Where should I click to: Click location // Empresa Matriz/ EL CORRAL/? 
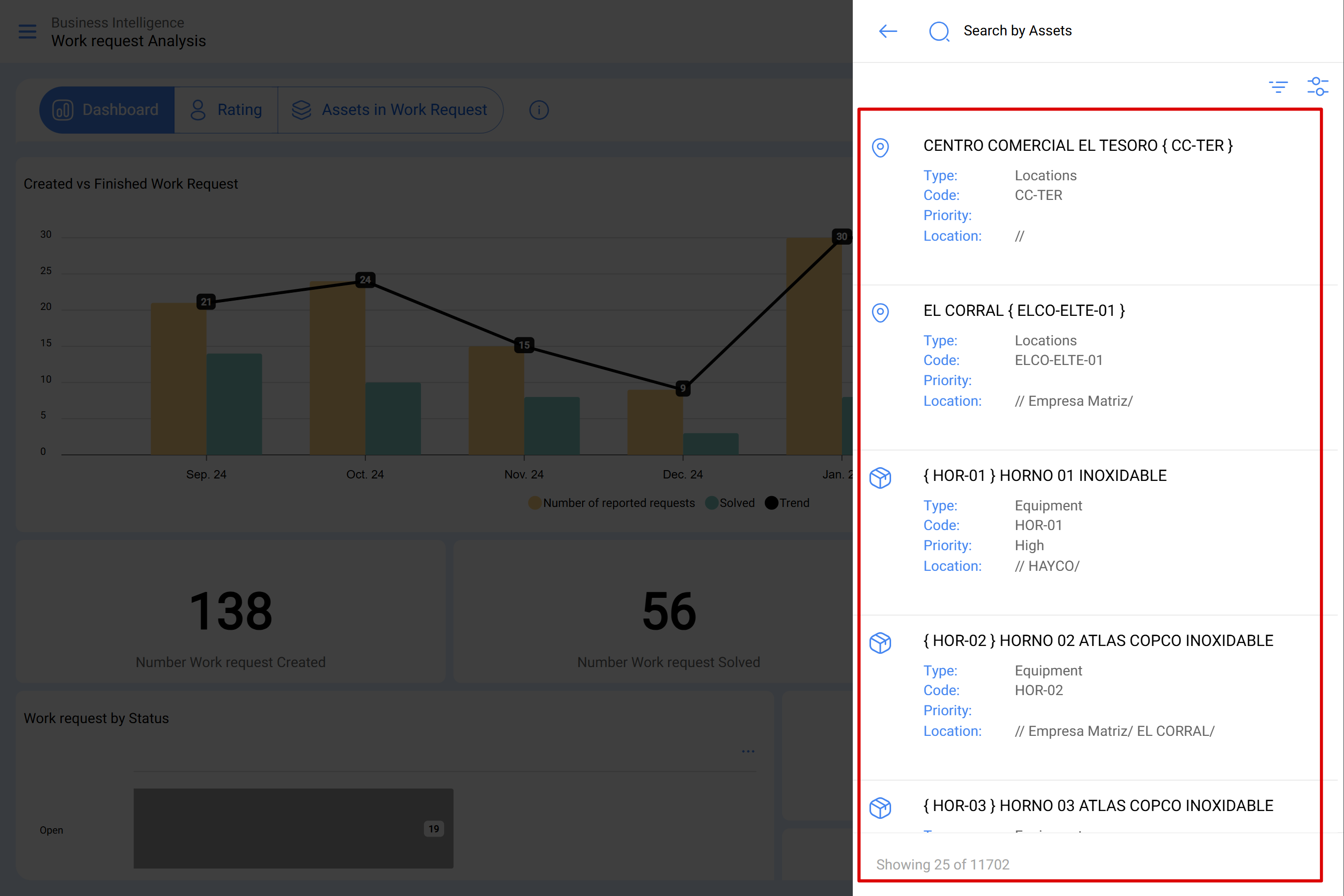[x=1114, y=731]
